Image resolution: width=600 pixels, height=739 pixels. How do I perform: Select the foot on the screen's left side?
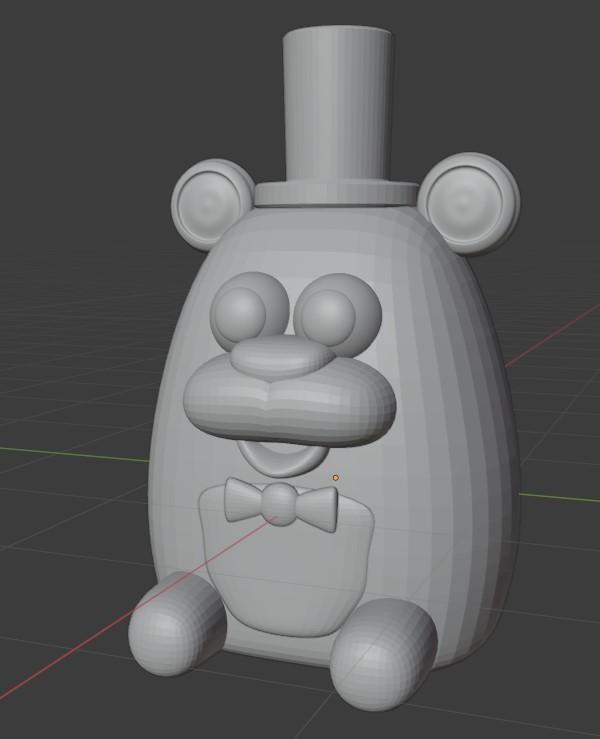(177, 624)
